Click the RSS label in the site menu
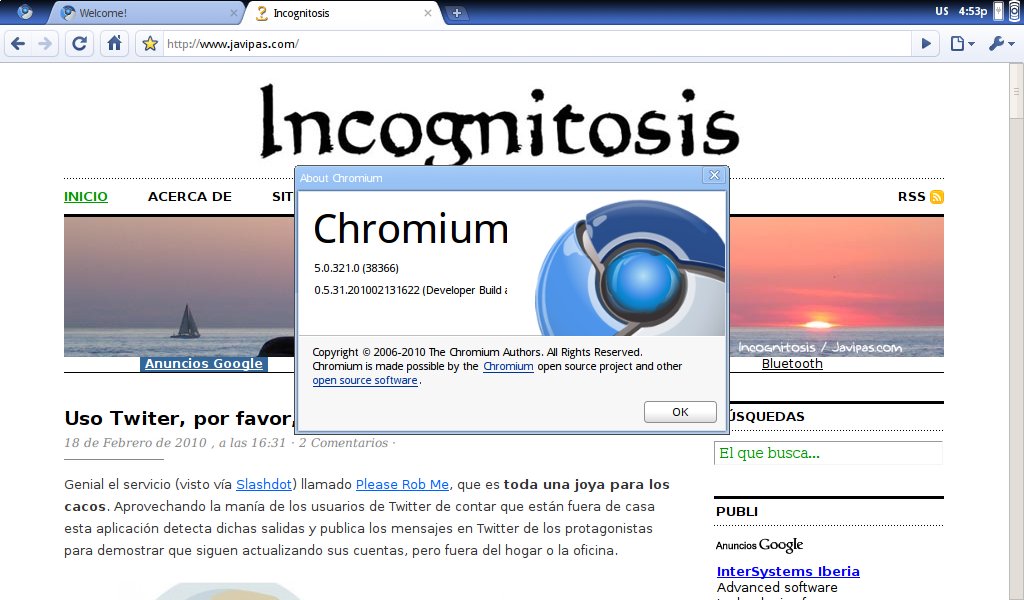The width and height of the screenshot is (1024, 600). (911, 197)
